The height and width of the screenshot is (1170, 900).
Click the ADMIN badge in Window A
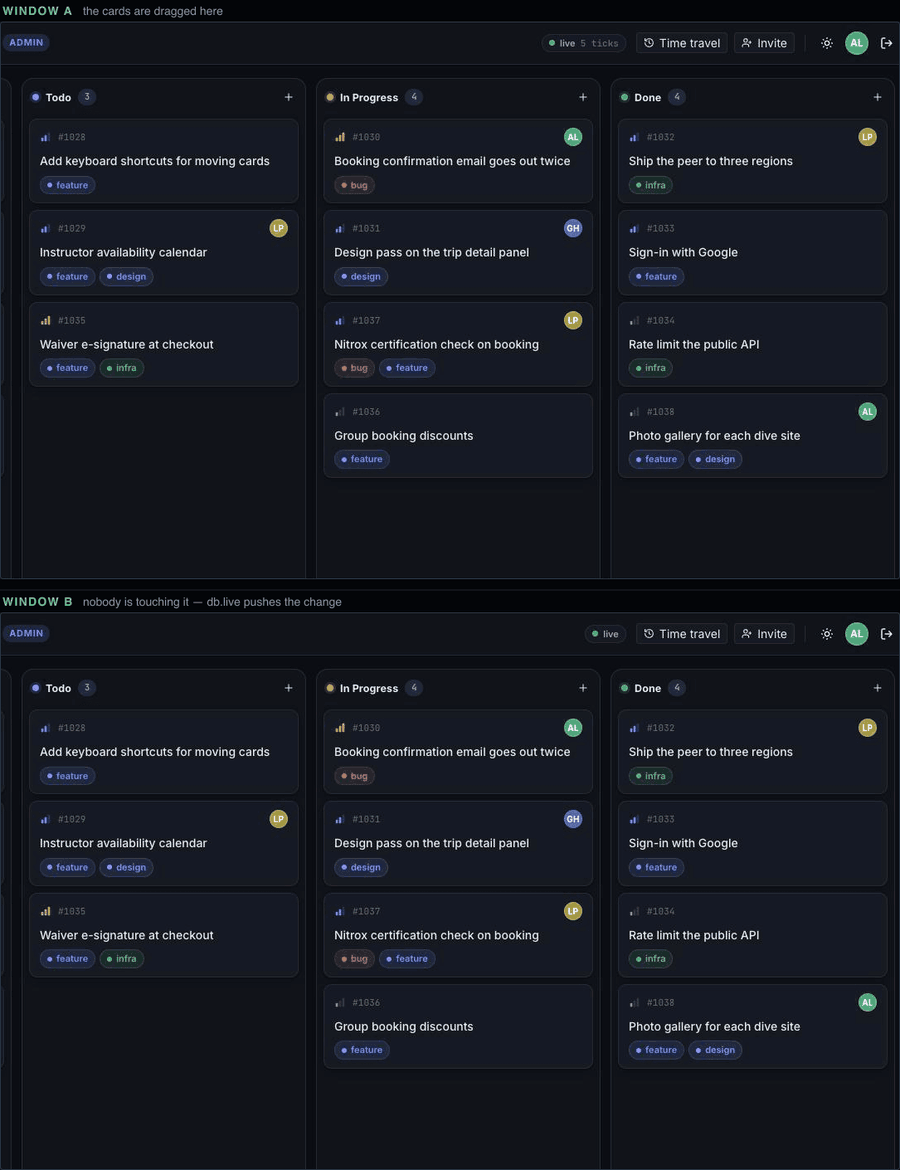[26, 43]
